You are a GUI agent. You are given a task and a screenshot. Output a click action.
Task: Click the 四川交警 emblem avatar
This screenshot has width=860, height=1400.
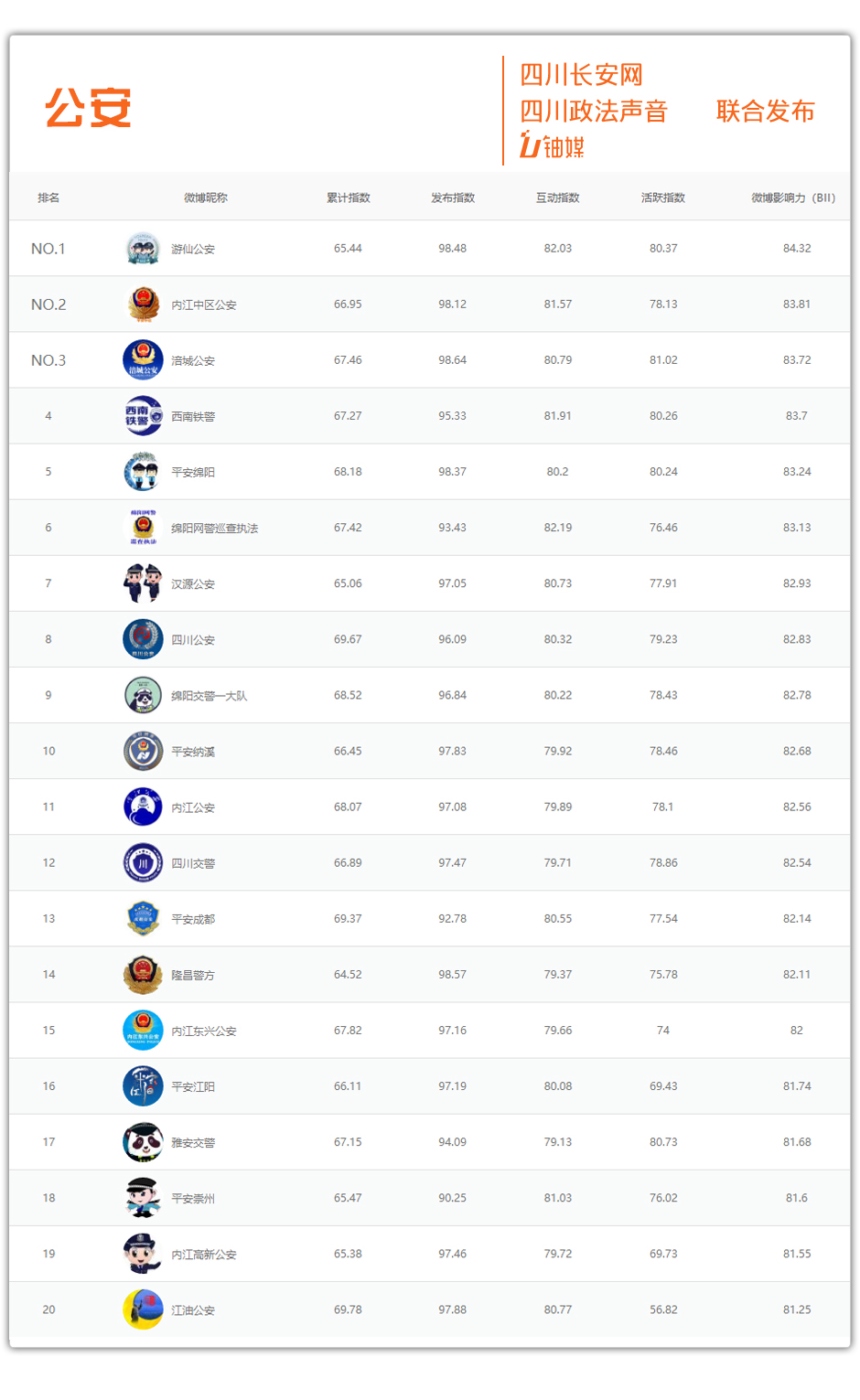click(x=143, y=863)
